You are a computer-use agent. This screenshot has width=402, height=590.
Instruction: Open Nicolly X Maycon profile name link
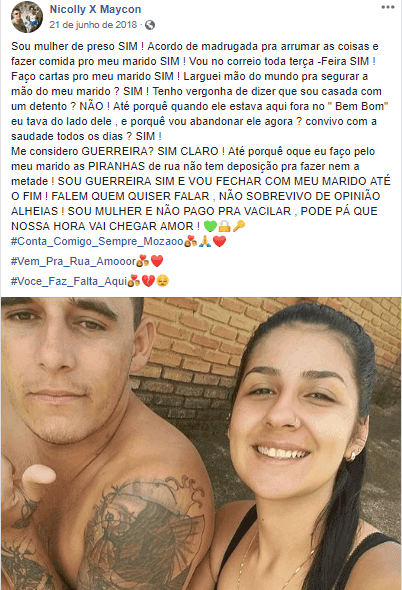95,9
